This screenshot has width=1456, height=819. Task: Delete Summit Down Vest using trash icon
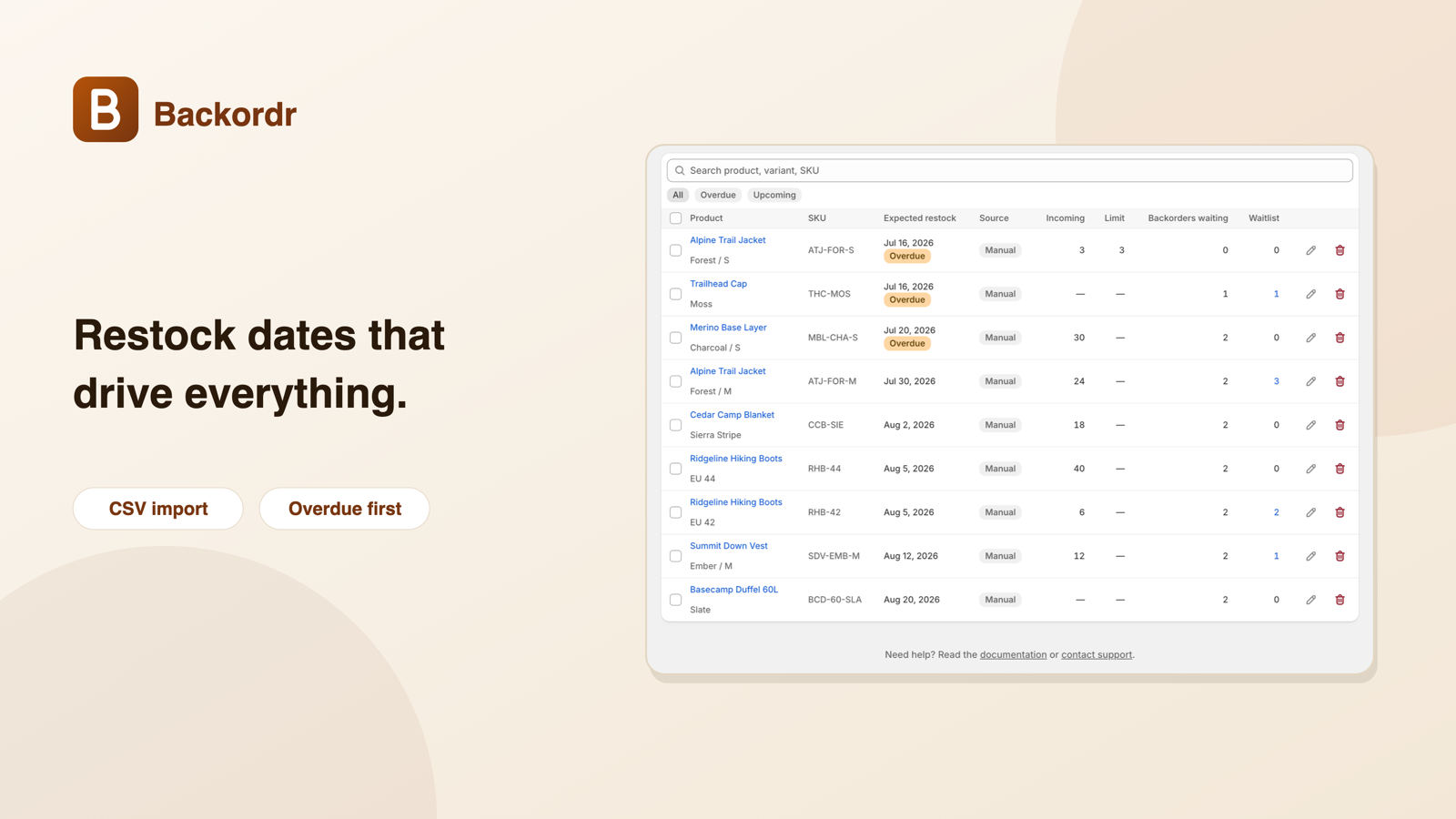click(1340, 556)
